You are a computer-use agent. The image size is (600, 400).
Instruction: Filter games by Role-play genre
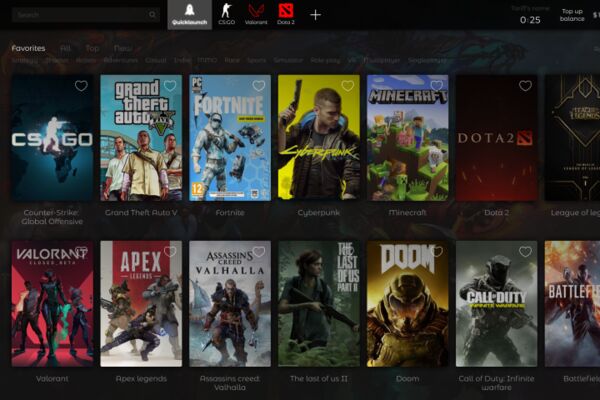[325, 60]
